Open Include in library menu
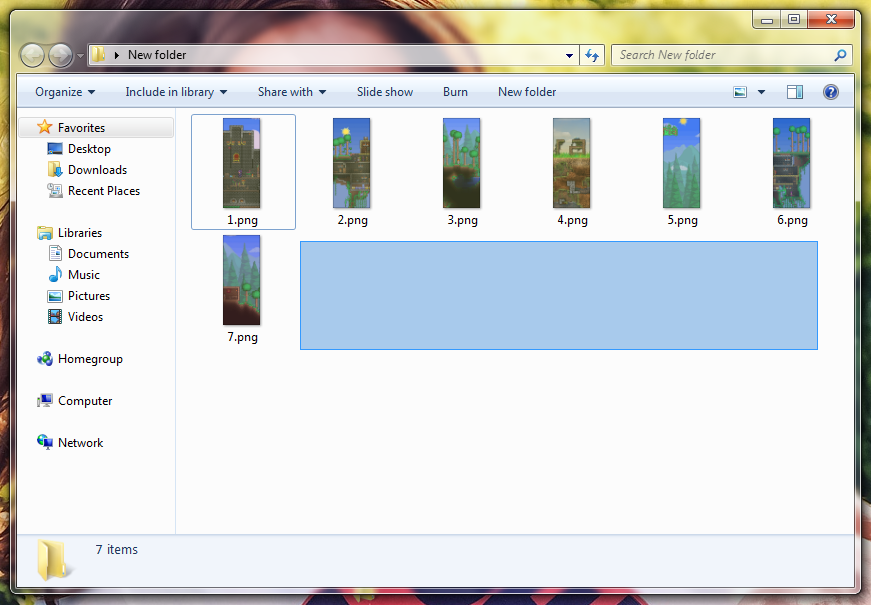The width and height of the screenshot is (871, 605). click(176, 92)
